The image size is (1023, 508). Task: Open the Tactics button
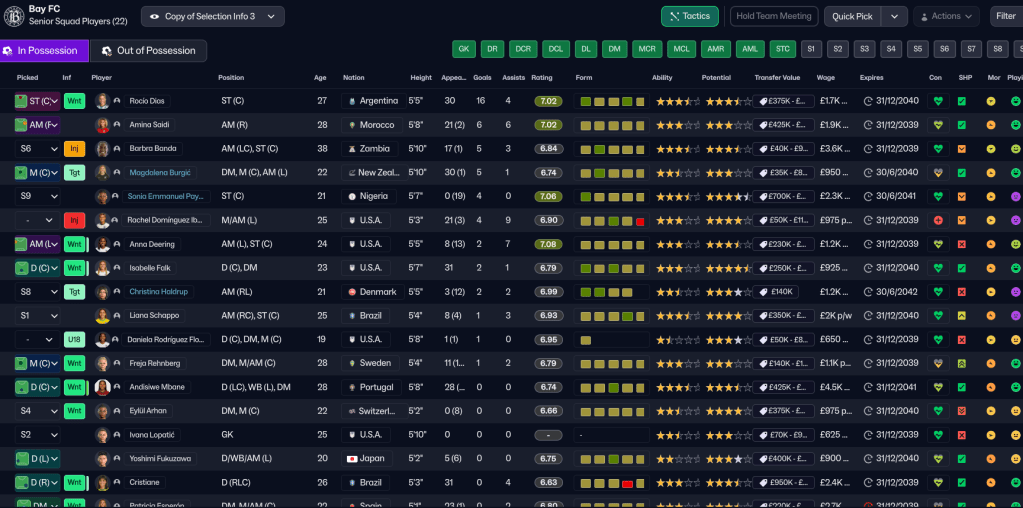[x=689, y=17]
